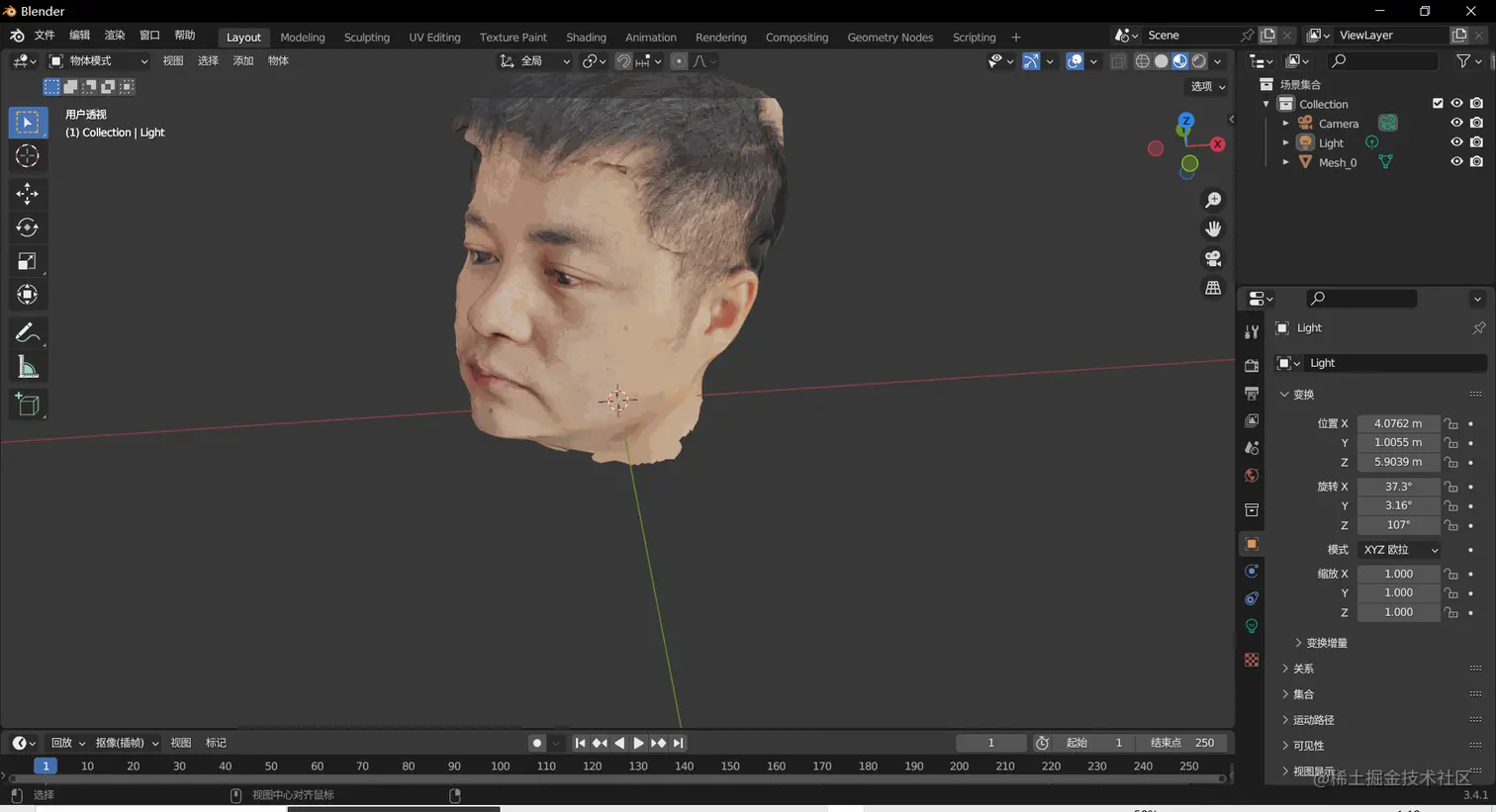The height and width of the screenshot is (812, 1496).
Task: Select the Annotate pencil tool
Action: pos(28,333)
